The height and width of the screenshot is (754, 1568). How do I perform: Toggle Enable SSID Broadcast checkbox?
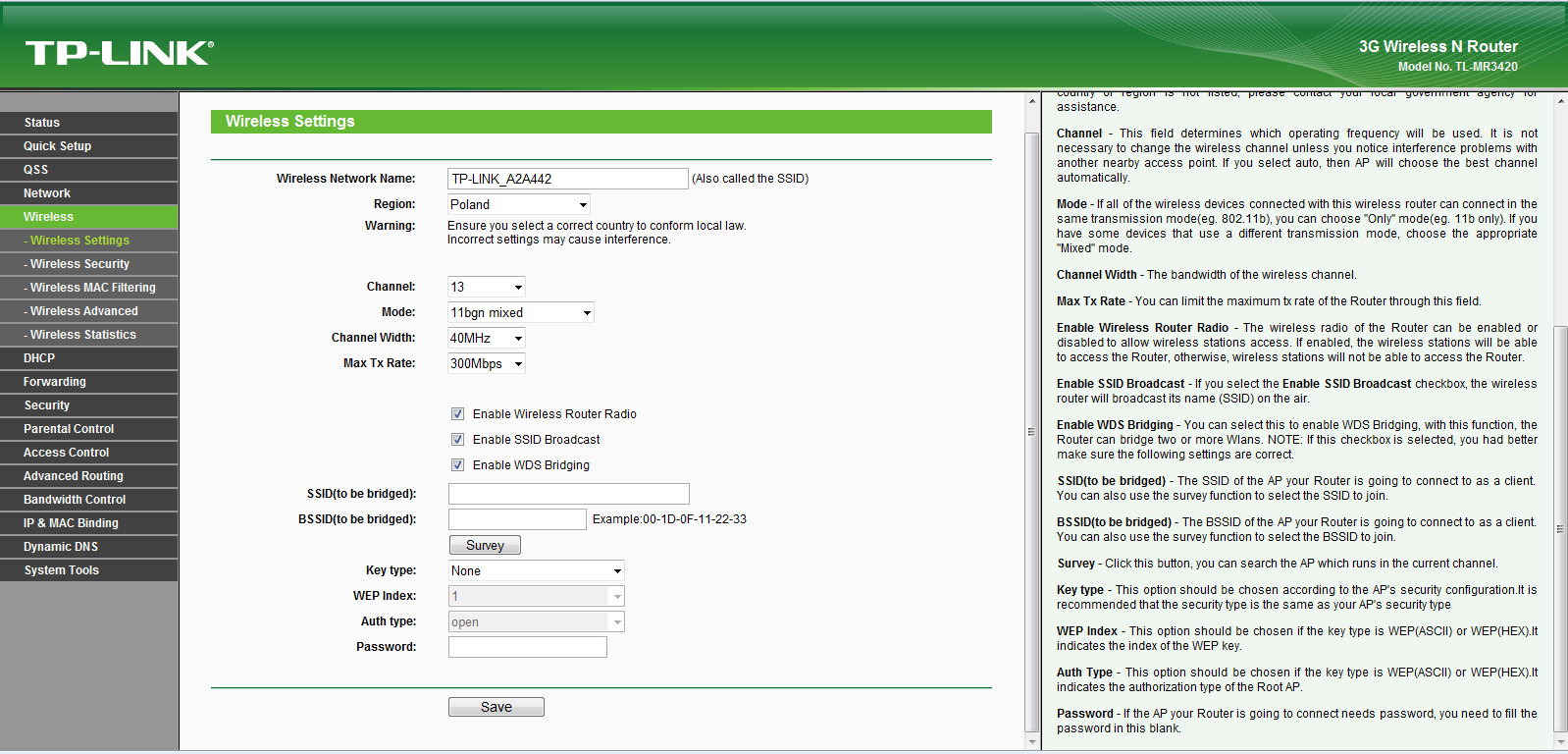tap(457, 440)
